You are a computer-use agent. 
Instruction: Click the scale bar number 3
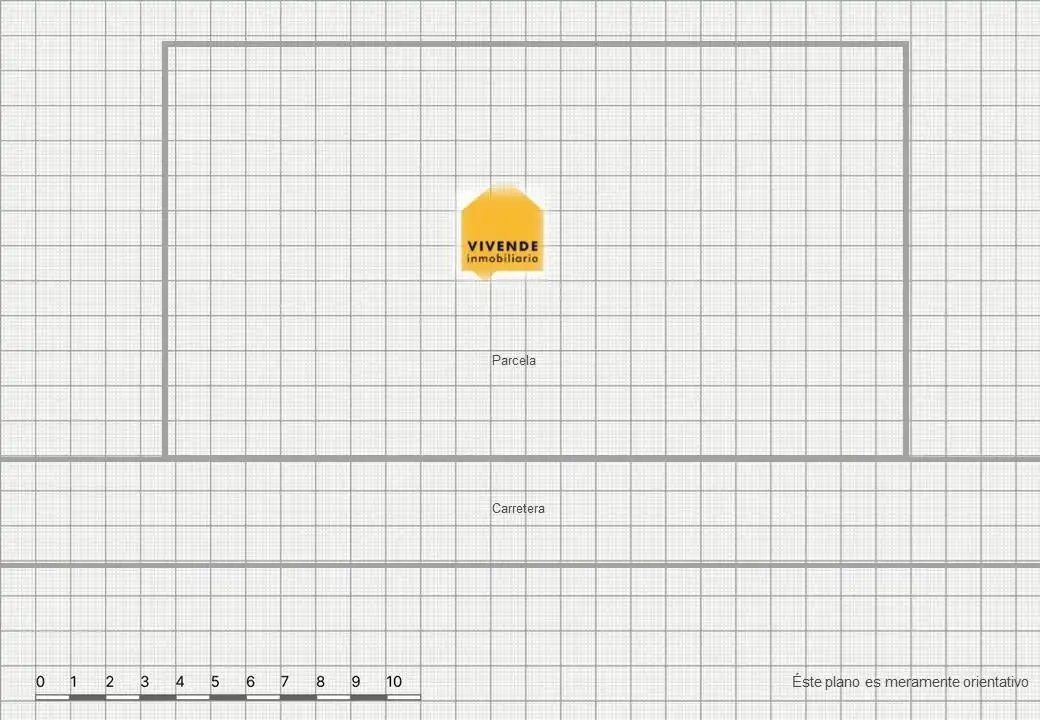click(x=145, y=682)
